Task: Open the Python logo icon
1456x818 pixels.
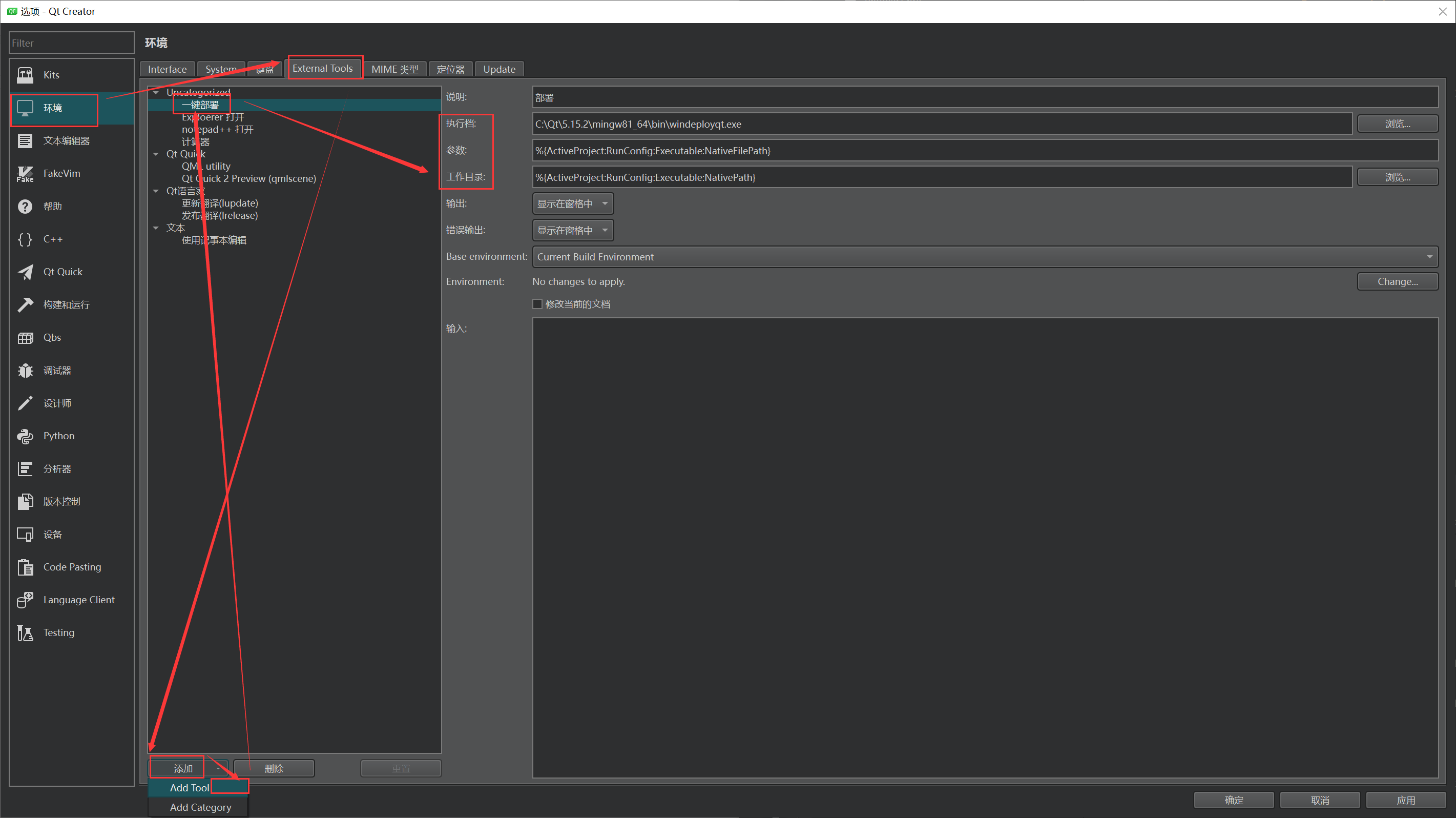Action: 25,436
